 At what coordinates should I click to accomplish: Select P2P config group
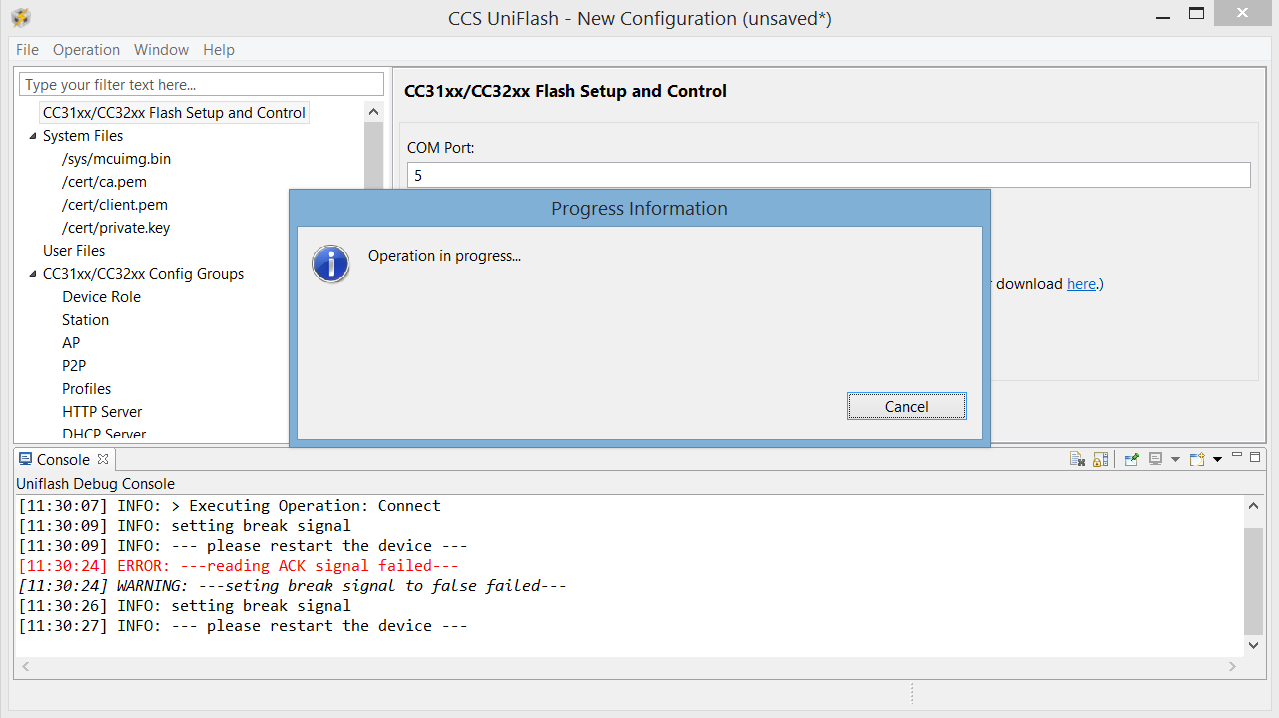coord(74,366)
